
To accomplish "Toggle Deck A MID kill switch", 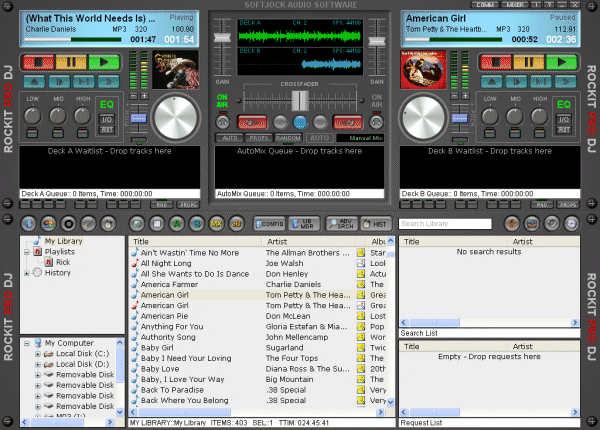I will [x=58, y=133].
